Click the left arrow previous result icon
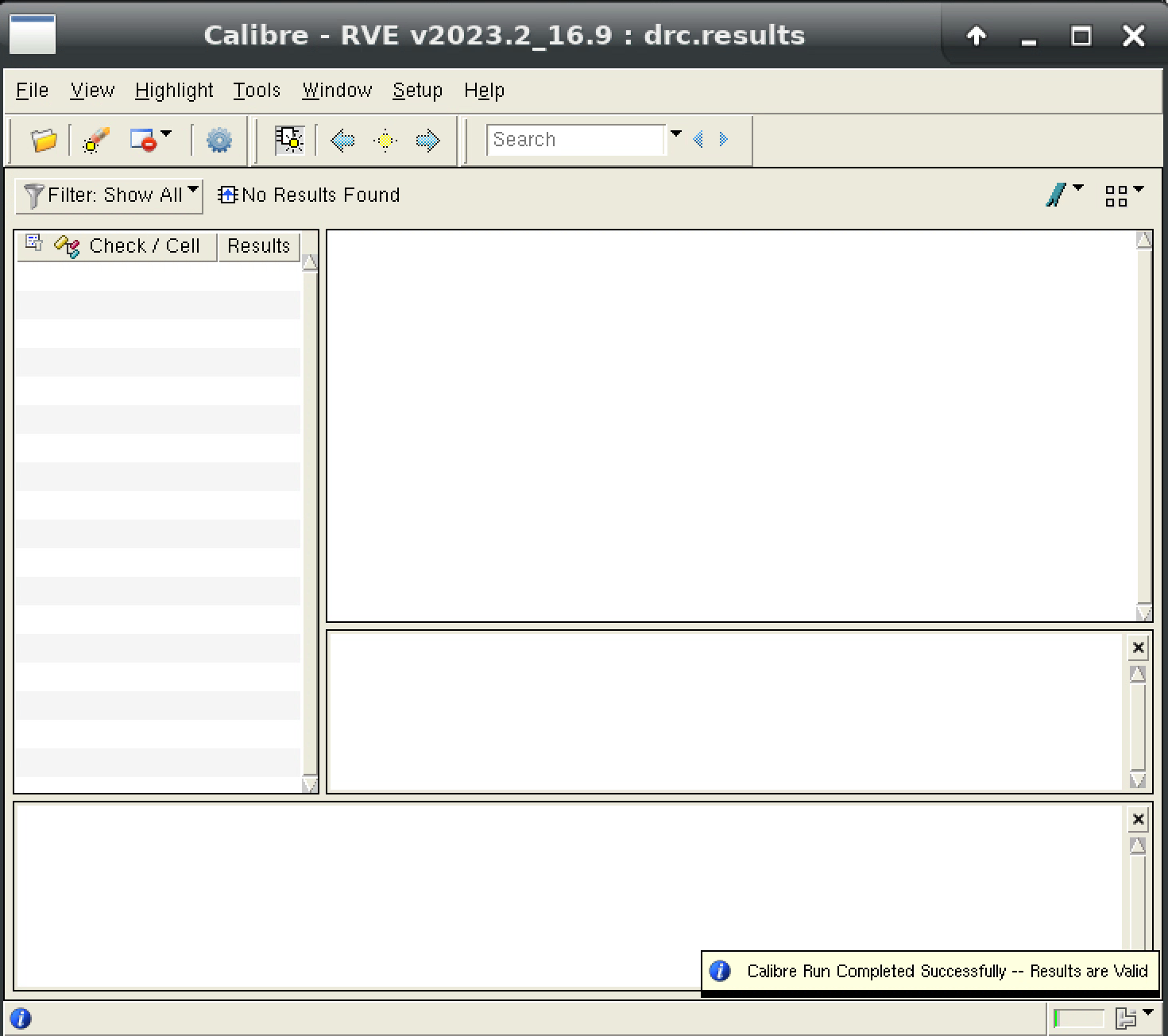The image size is (1168, 1036). pos(342,141)
